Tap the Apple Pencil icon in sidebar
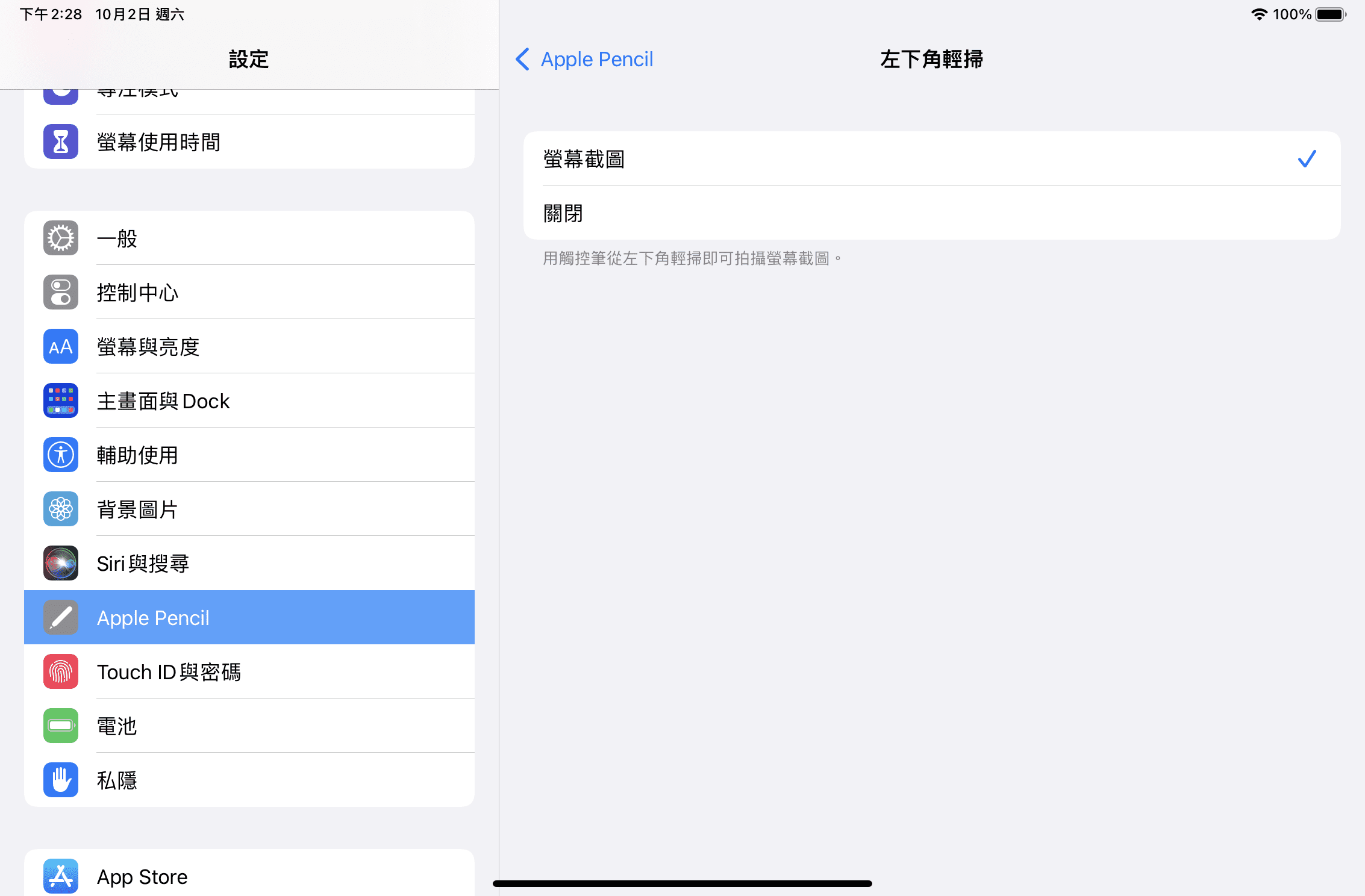1365x896 pixels. 61,617
